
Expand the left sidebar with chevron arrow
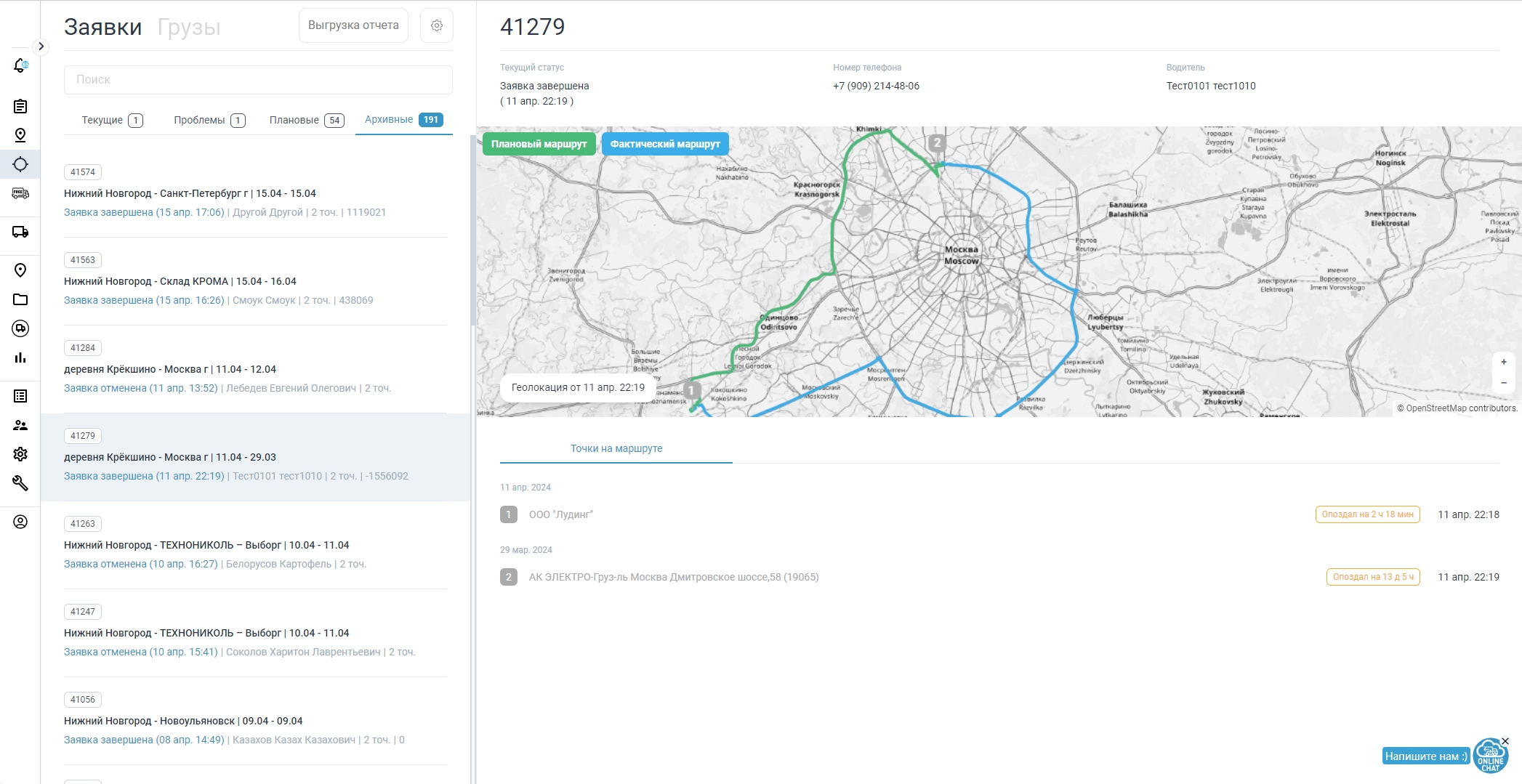[41, 47]
